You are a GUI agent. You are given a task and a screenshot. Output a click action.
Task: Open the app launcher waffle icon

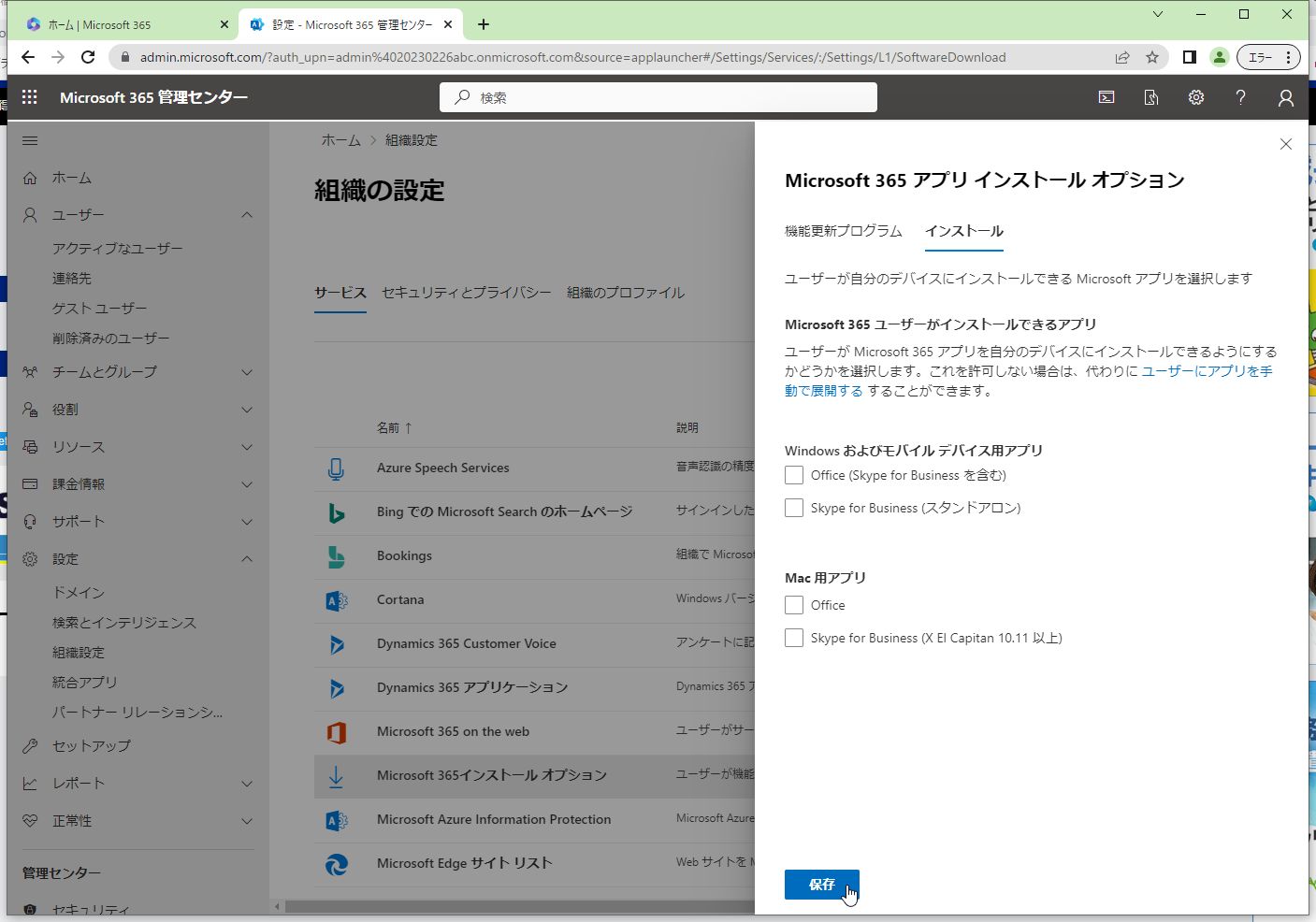pyautogui.click(x=30, y=97)
